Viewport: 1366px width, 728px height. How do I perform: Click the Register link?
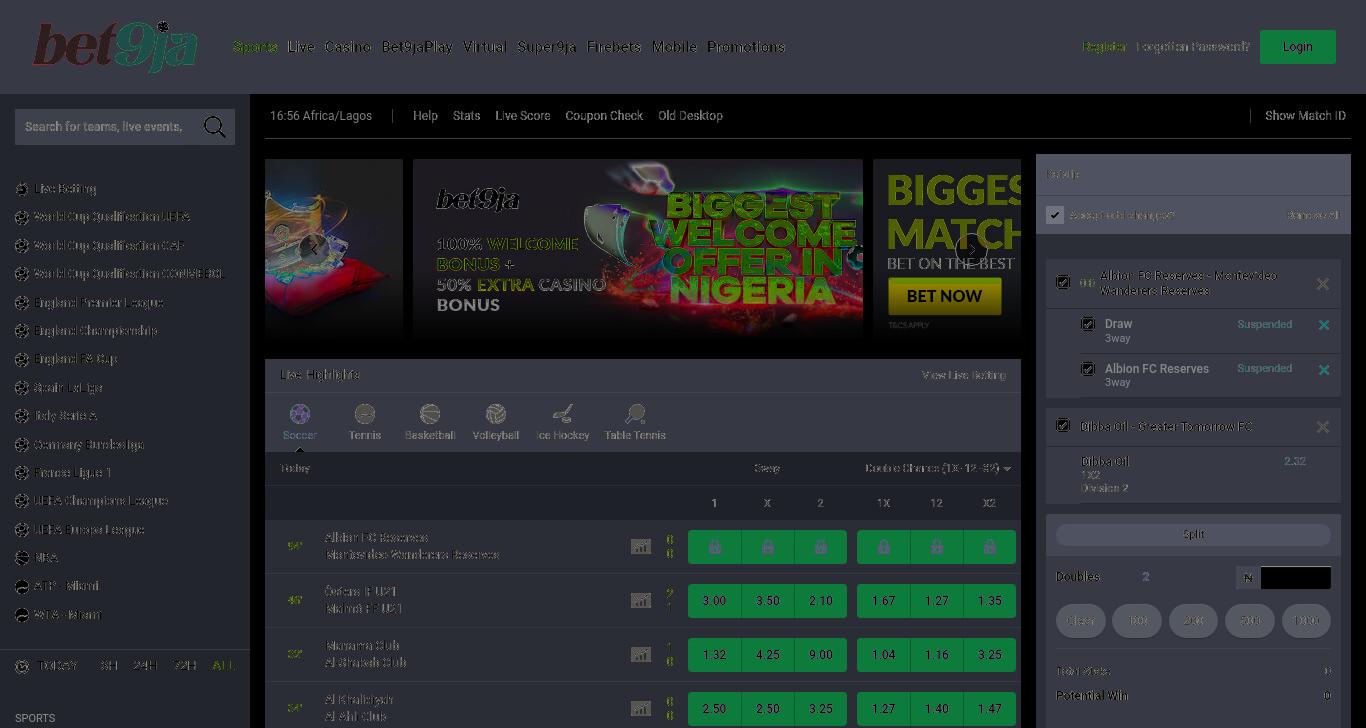pos(1104,47)
